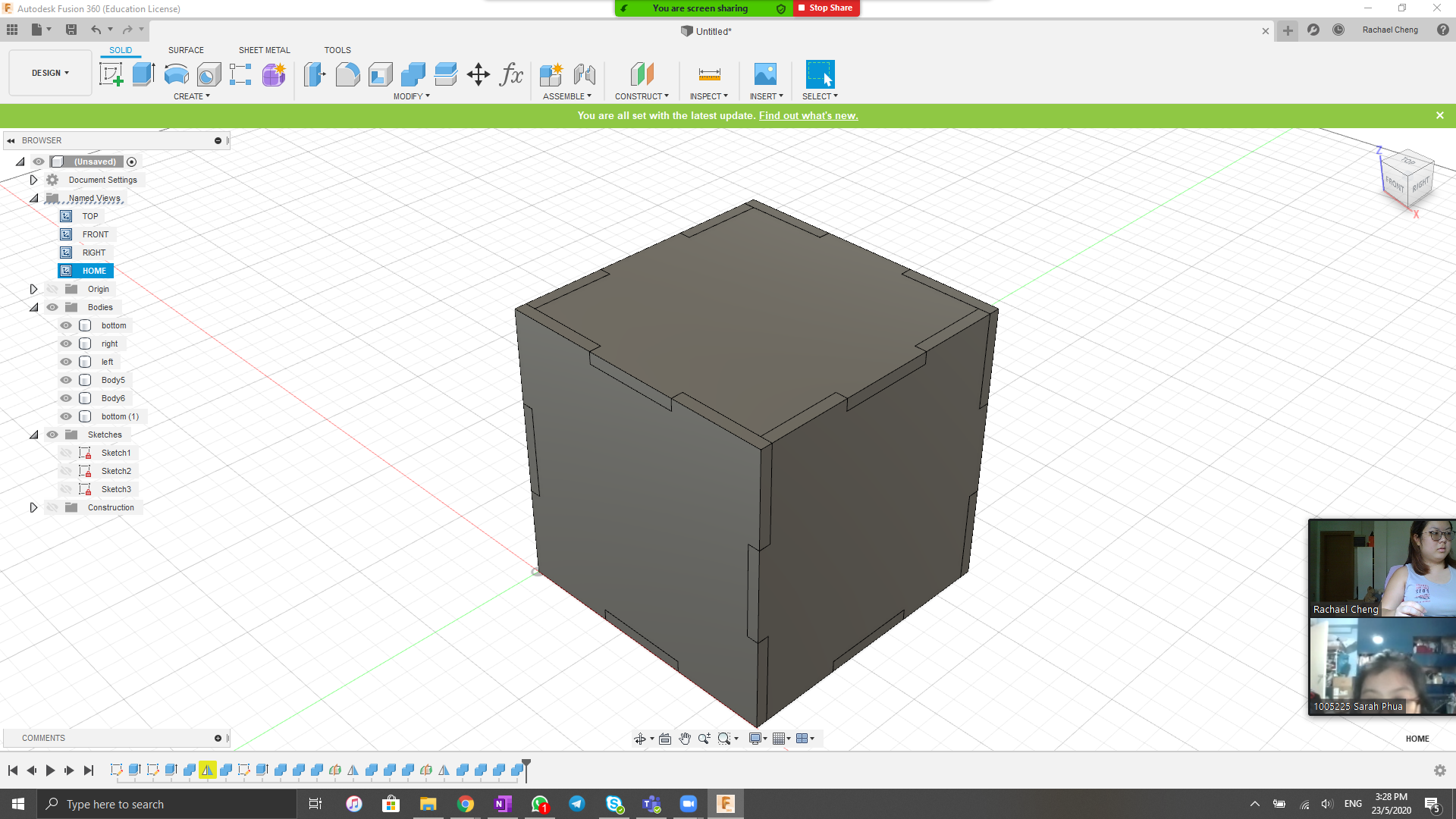Screen dimensions: 1456x819
Task: Collapse the Bodies folder
Action: click(x=33, y=307)
